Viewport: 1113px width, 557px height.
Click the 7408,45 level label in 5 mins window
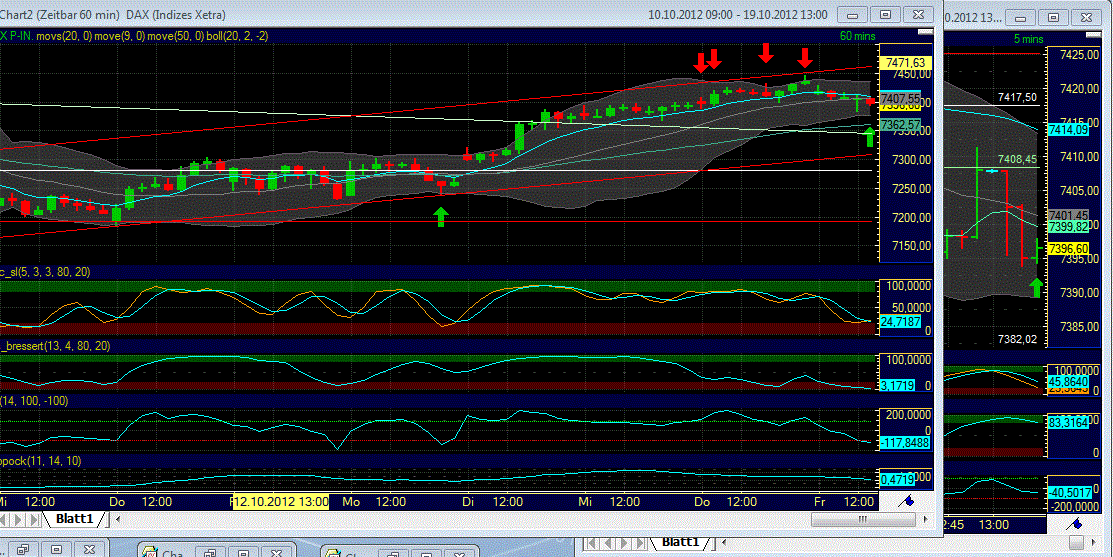coord(1017,159)
